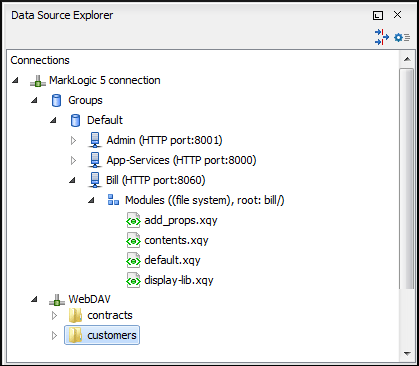Viewport: 419px width, 366px height.
Task: Click the MarkLogic 5 connection icon
Action: [x=38, y=81]
